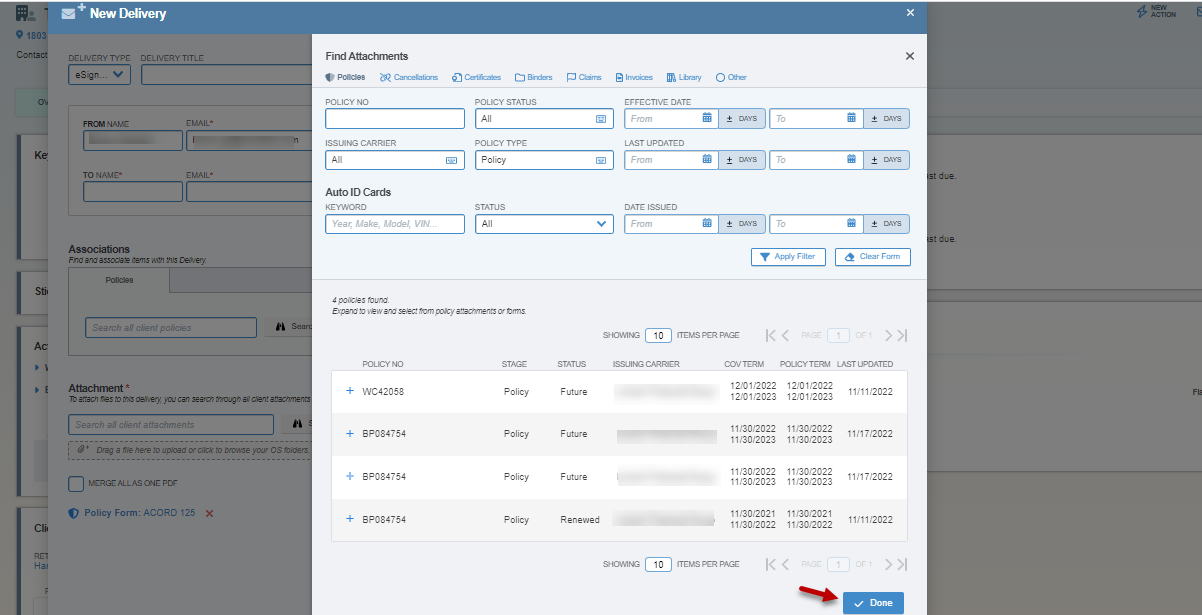Switch to the Certificates tab

point(476,77)
